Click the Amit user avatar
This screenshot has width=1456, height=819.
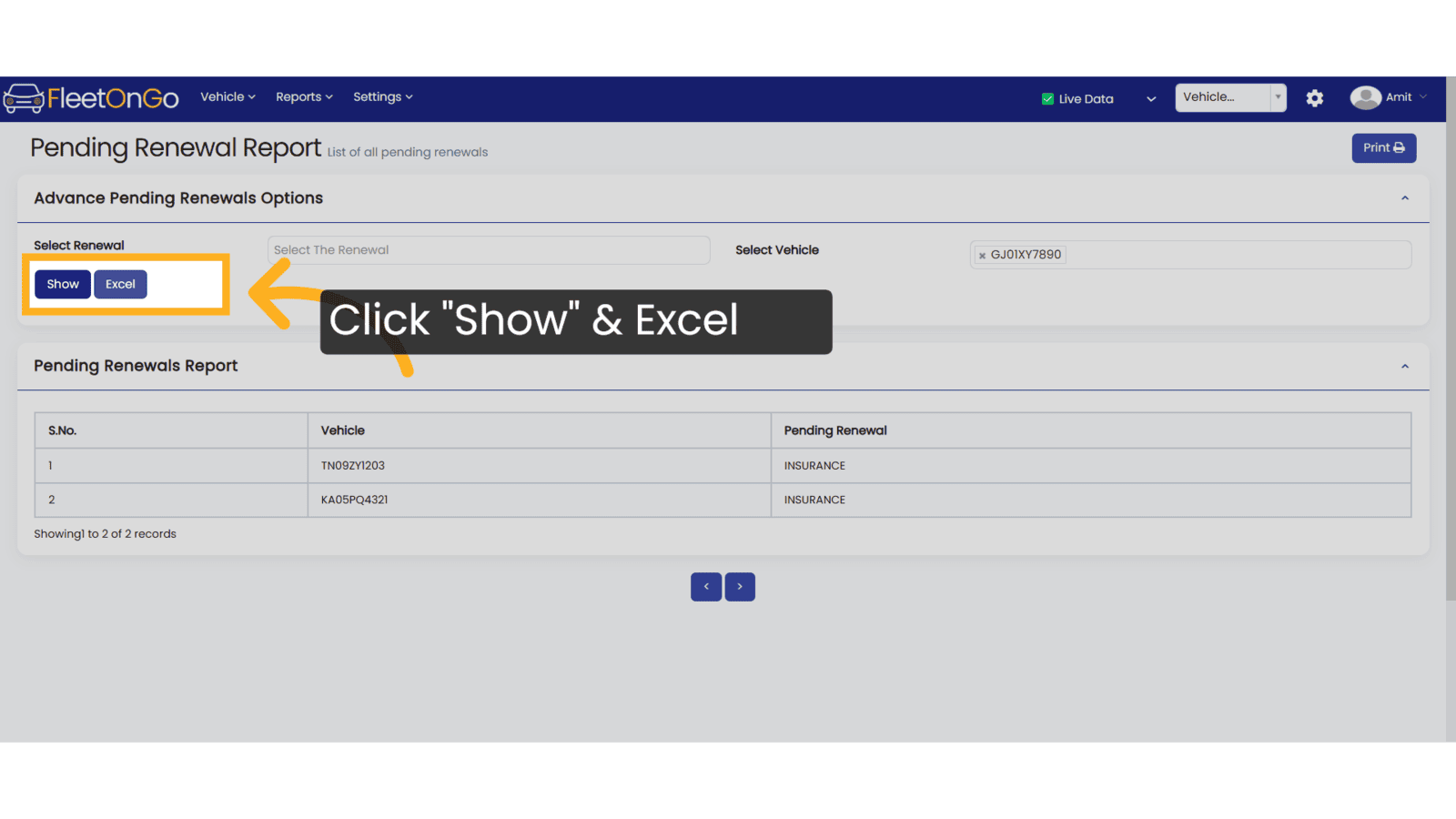[x=1365, y=97]
